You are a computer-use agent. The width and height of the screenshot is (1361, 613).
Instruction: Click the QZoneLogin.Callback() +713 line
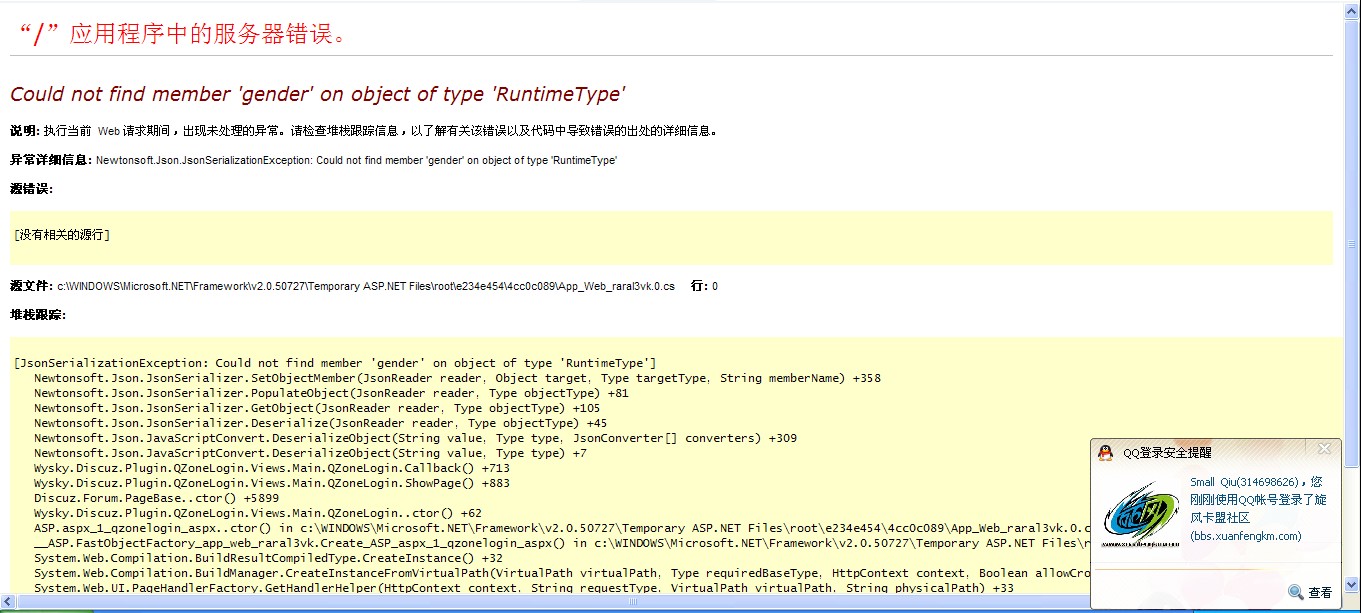tap(271, 468)
